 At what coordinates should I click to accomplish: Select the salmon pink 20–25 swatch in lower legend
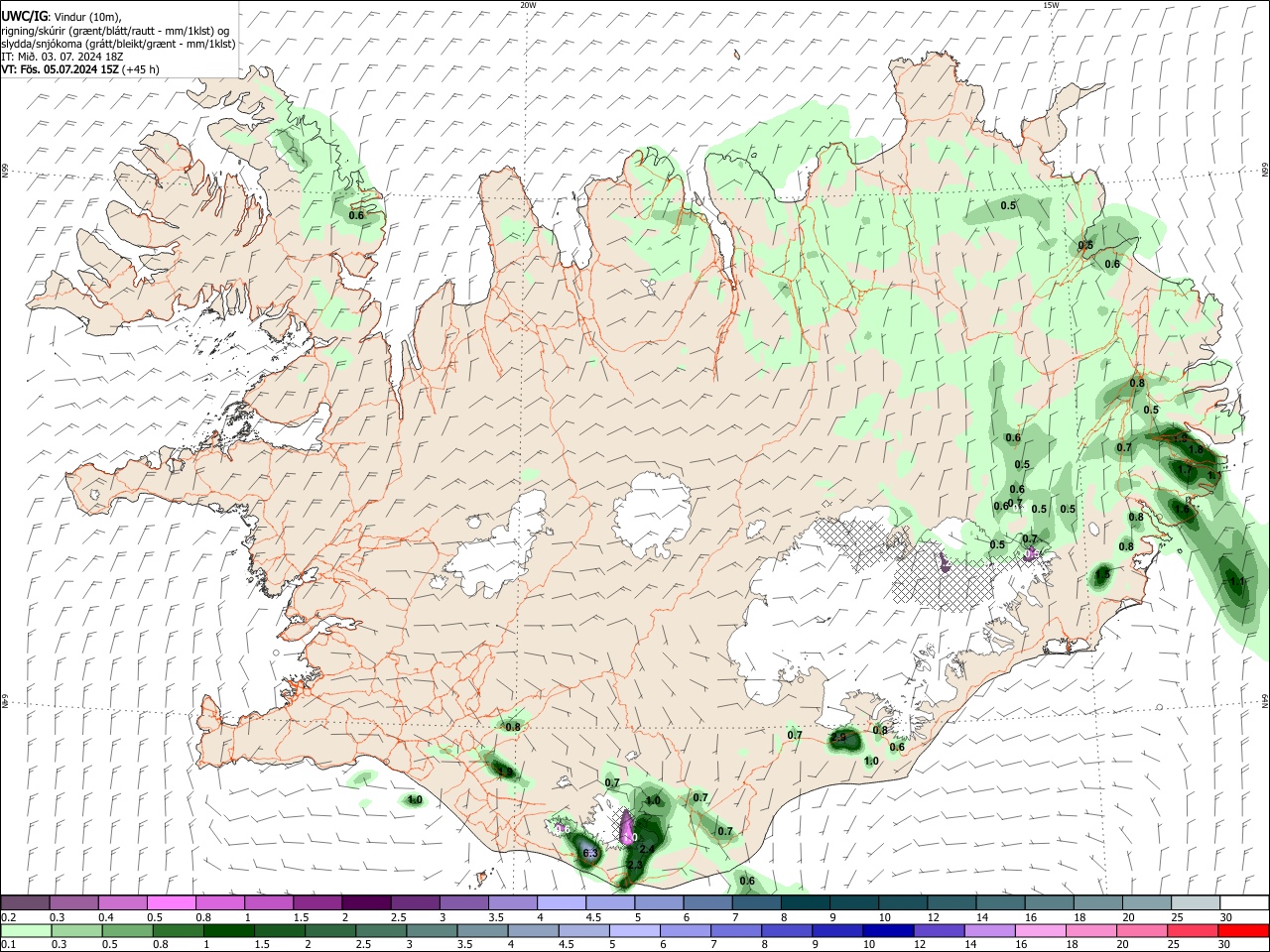(x=1141, y=930)
